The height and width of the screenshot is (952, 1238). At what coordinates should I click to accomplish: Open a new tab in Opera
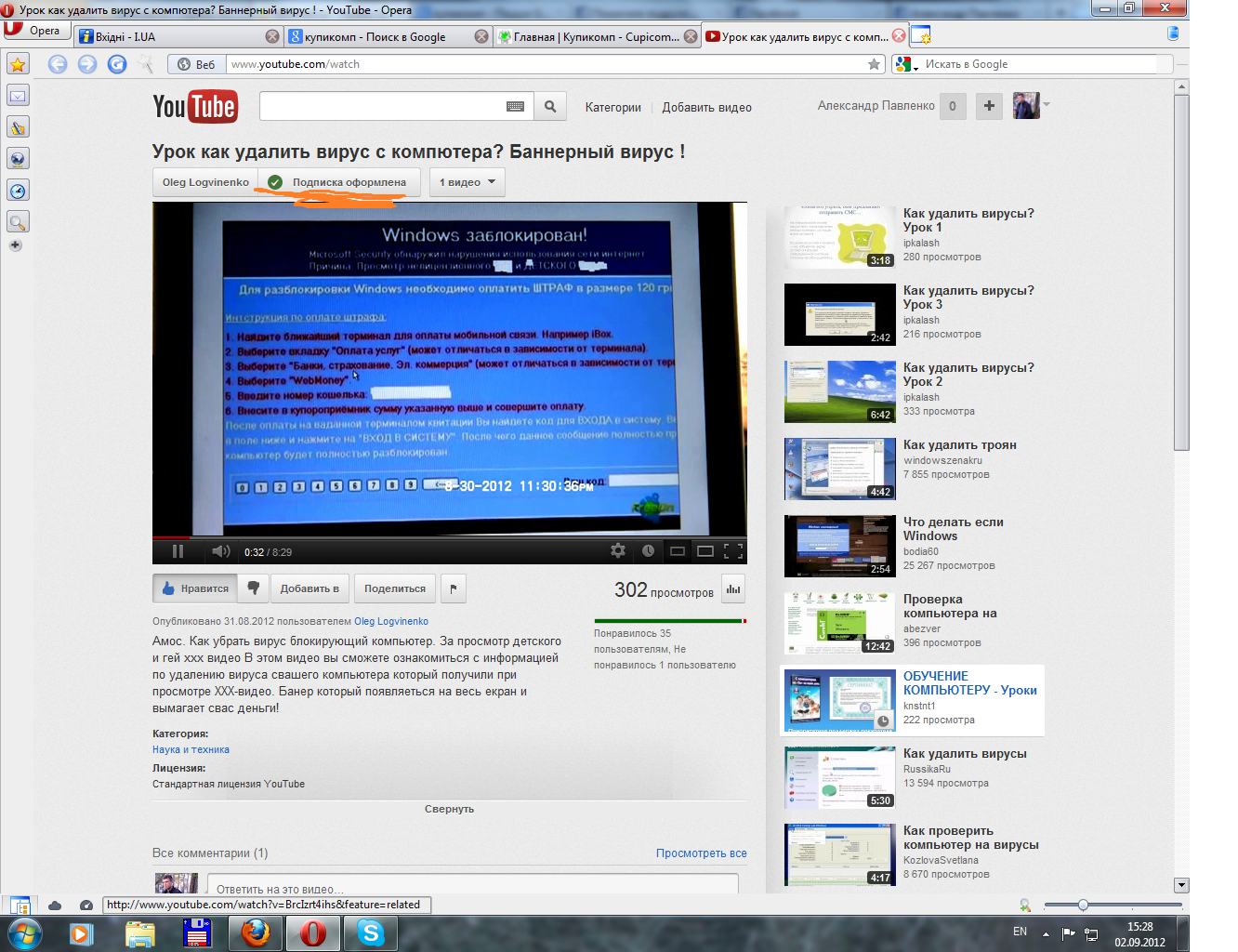pos(921,35)
